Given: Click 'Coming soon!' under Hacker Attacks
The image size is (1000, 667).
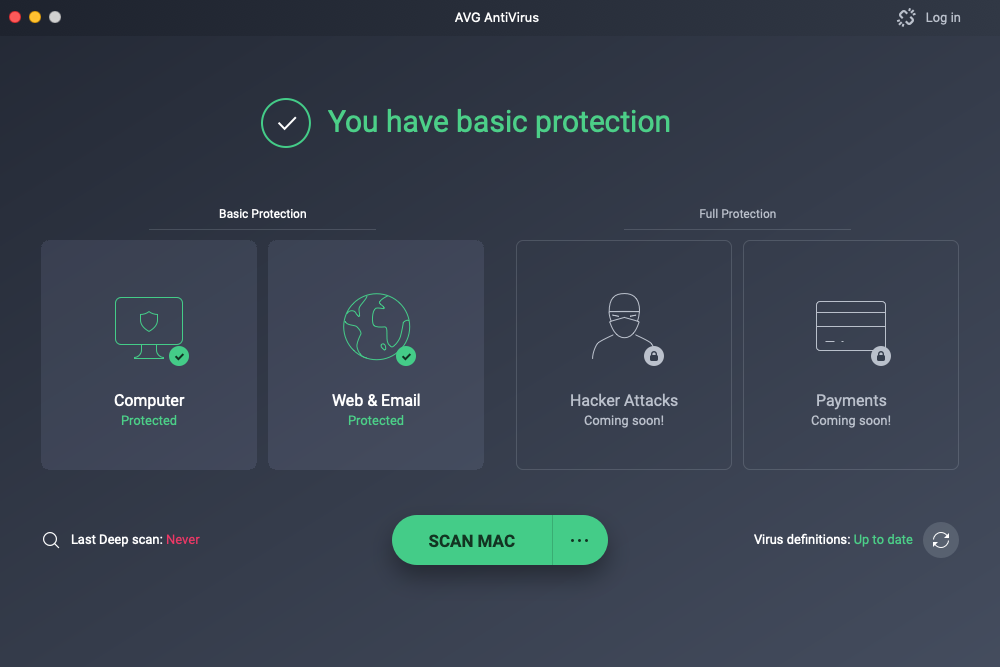Looking at the screenshot, I should click(x=624, y=420).
